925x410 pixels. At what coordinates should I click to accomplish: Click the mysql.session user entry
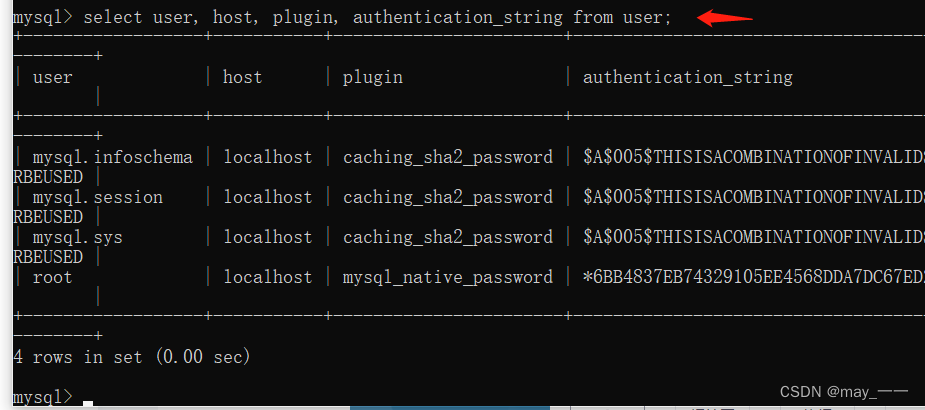(98, 197)
